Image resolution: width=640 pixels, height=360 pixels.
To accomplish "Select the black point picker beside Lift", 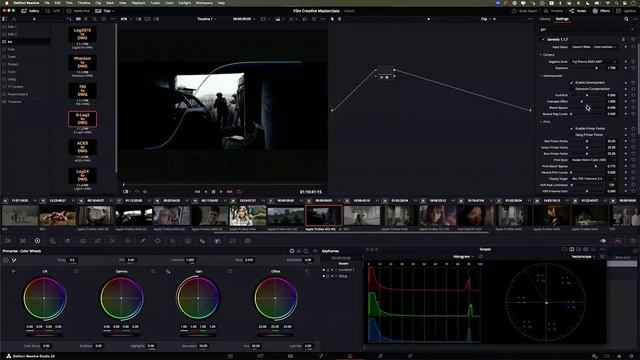I will coord(13,271).
